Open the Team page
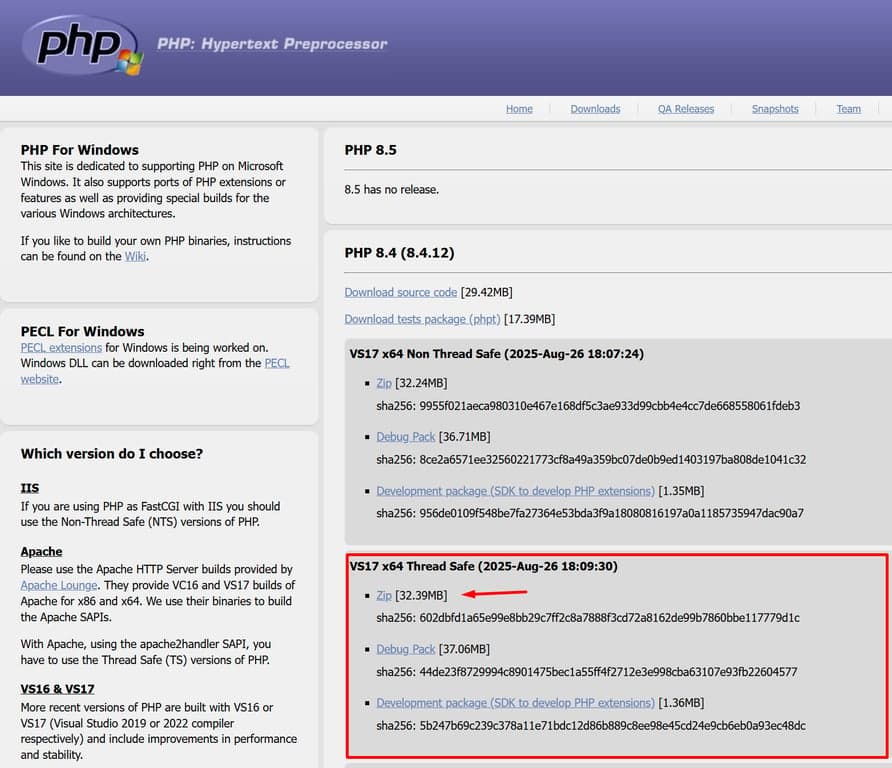The height and width of the screenshot is (768, 892). click(x=848, y=108)
